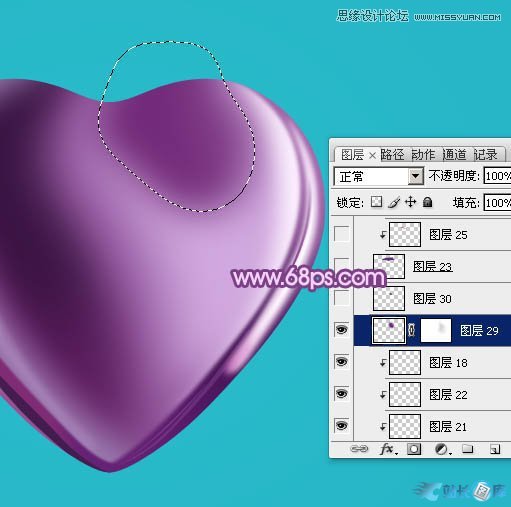The width and height of the screenshot is (511, 507).
Task: Add a layer mask button
Action: coord(414,449)
